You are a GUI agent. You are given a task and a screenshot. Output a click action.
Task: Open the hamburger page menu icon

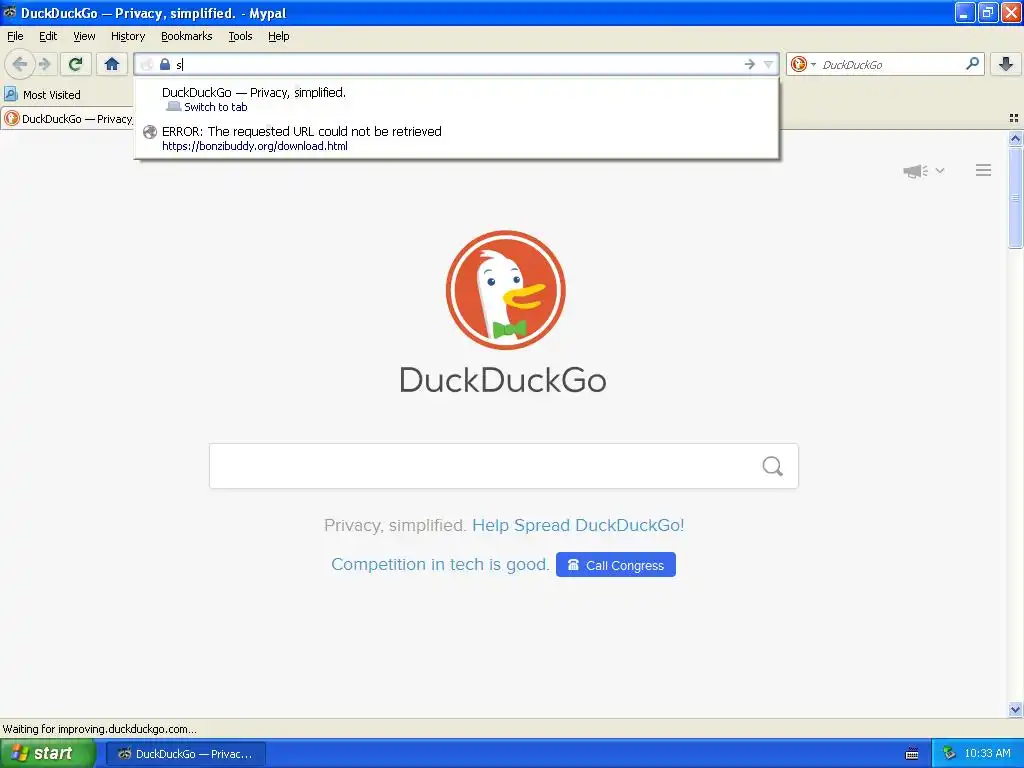[984, 170]
